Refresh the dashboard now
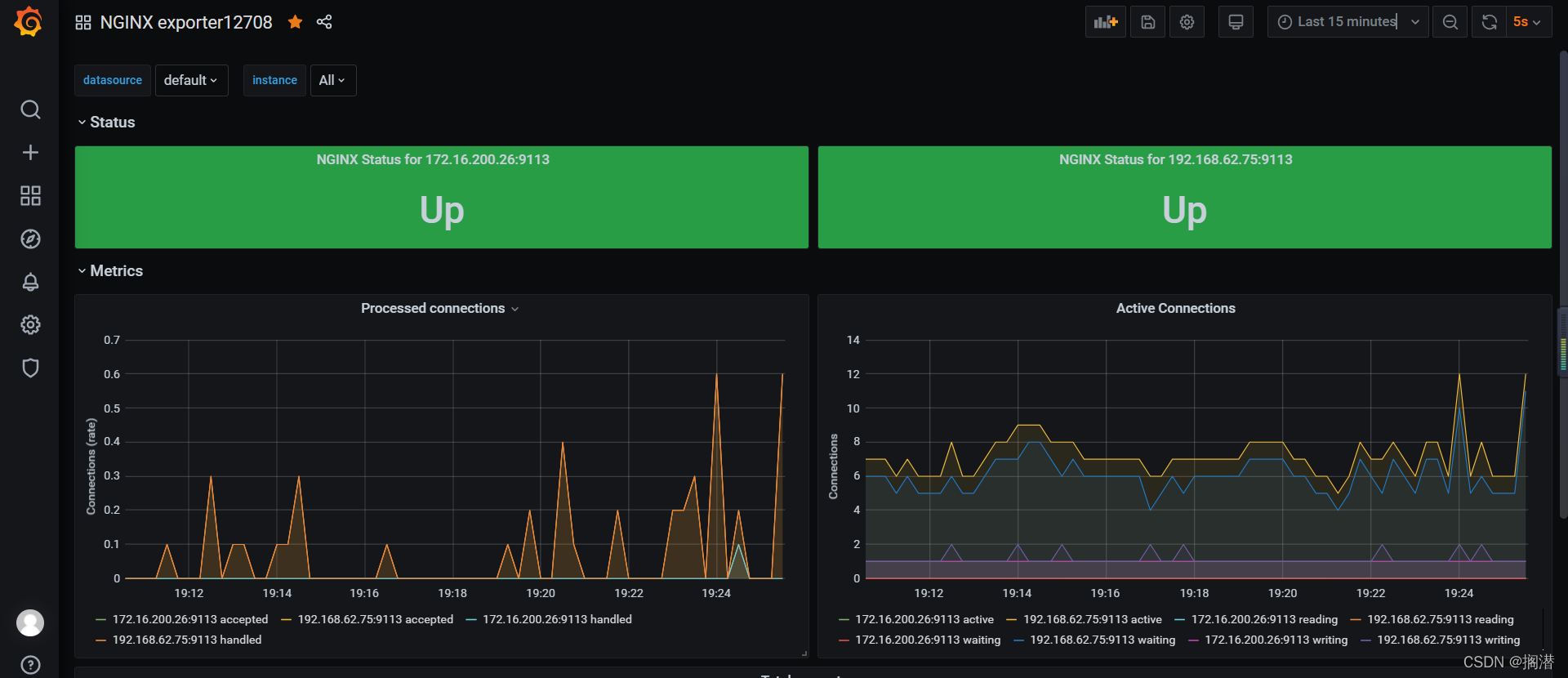This screenshot has width=1568, height=678. click(x=1489, y=22)
